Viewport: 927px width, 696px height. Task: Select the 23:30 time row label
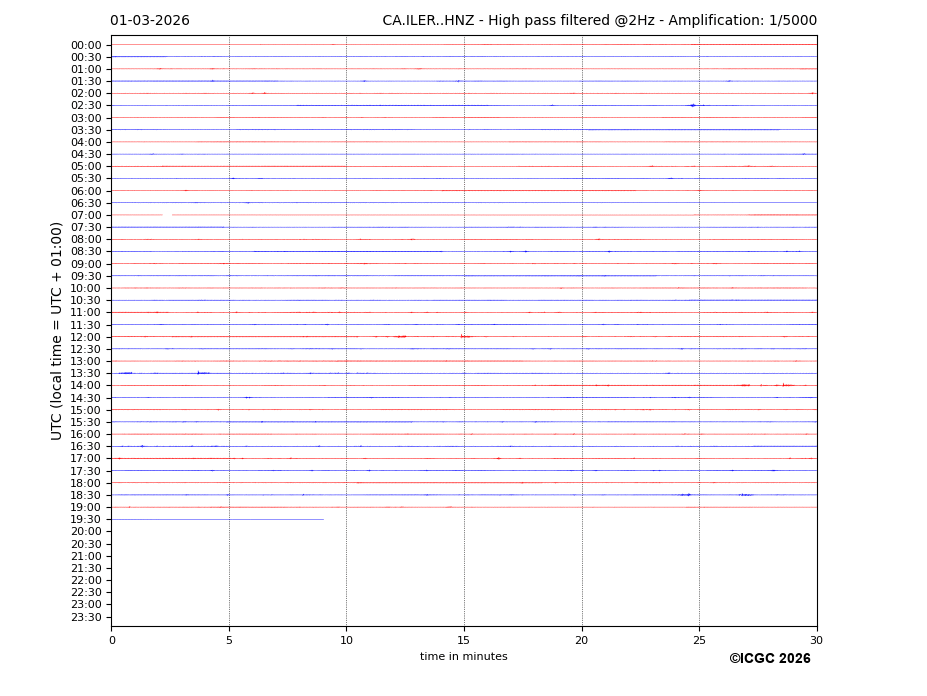[x=86, y=617]
